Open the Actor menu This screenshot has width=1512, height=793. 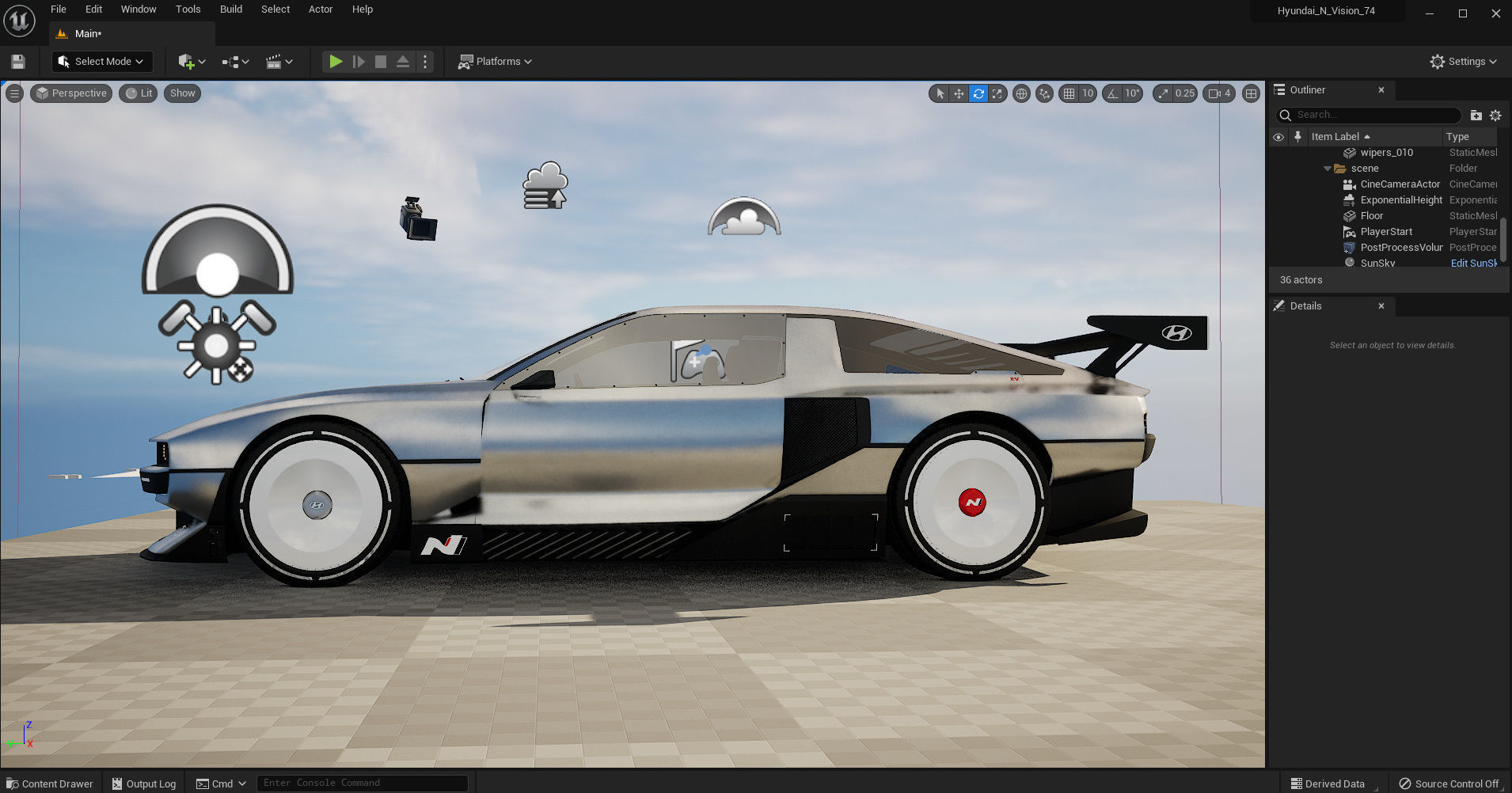point(321,9)
